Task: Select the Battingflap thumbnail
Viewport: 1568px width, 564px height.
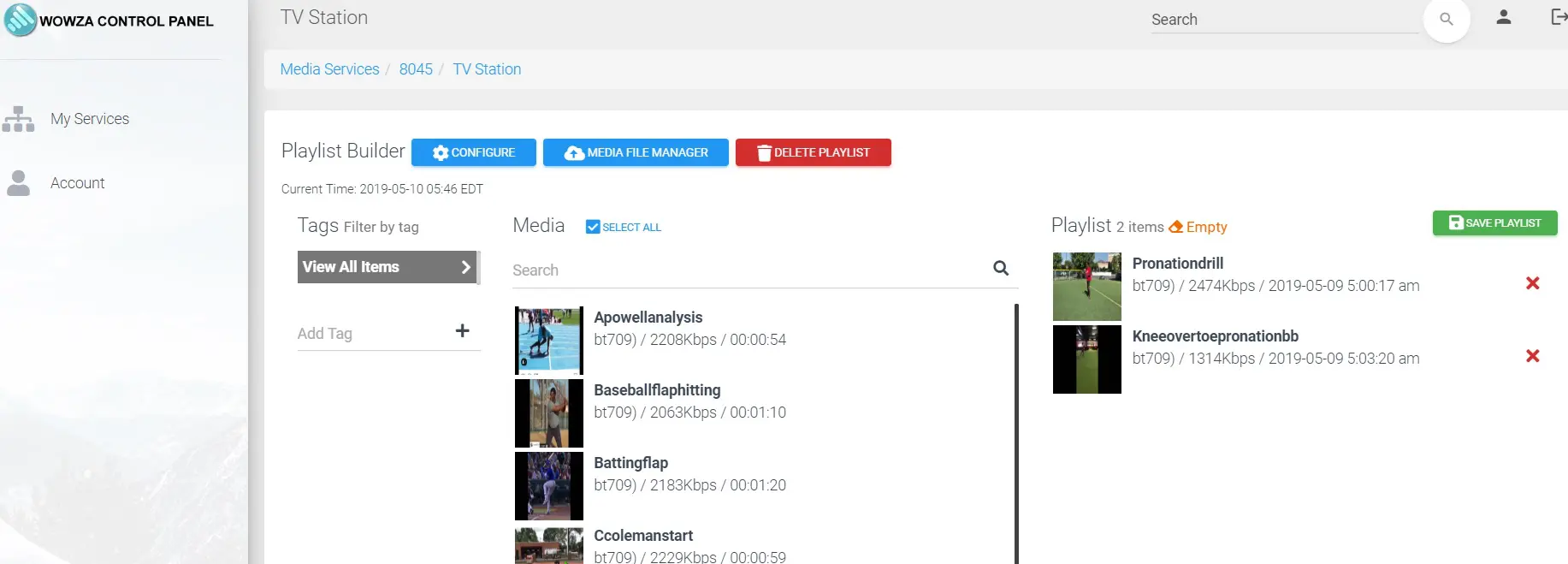Action: (x=549, y=486)
